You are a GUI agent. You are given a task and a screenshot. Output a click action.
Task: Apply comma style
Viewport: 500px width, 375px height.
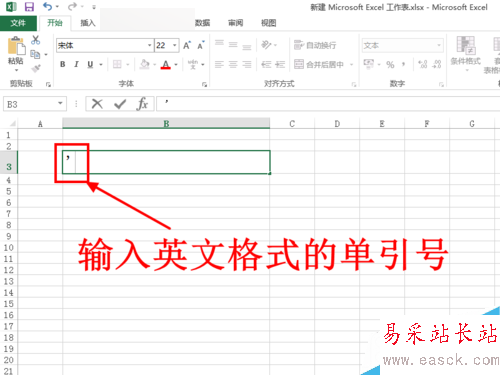[404, 64]
